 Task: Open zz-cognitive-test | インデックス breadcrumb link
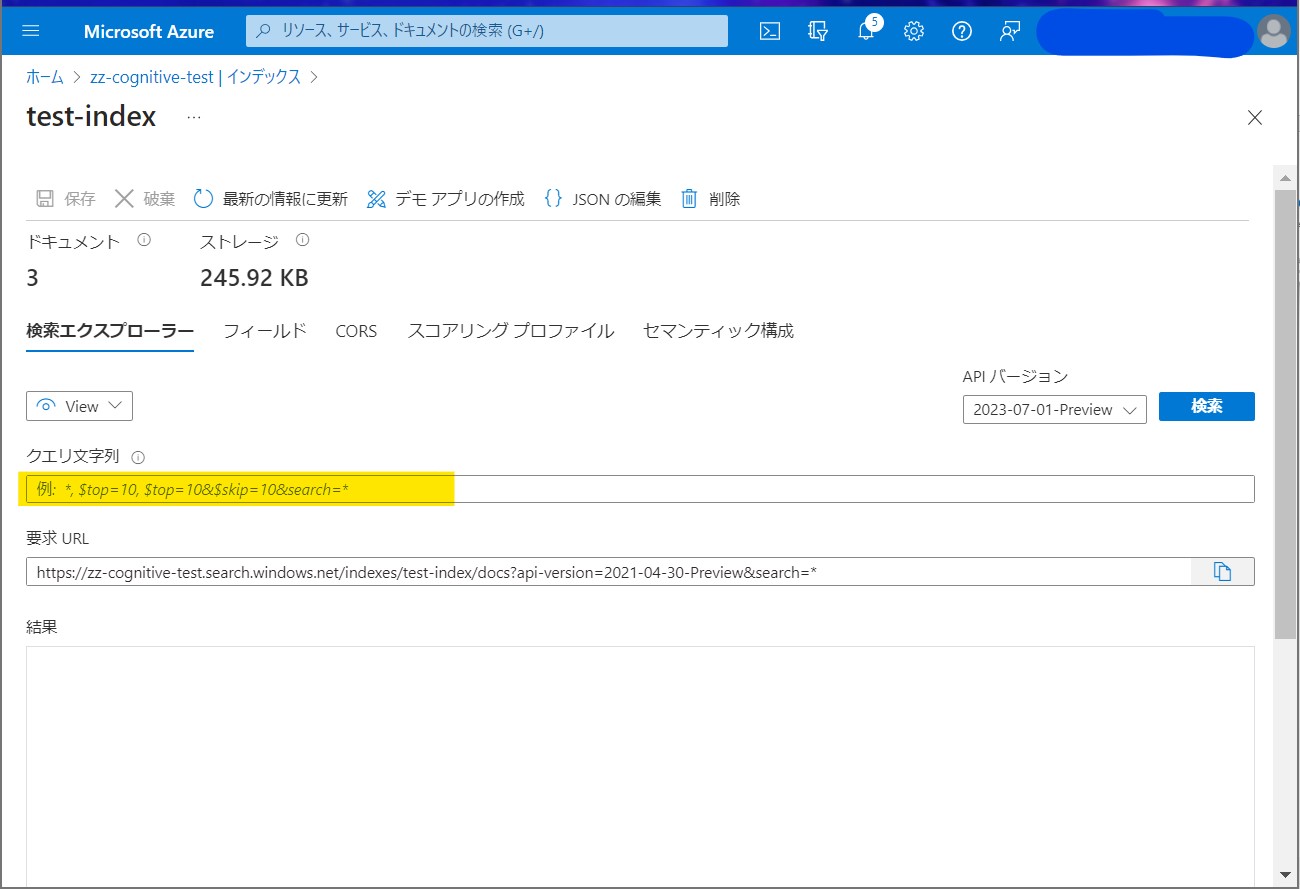[195, 77]
